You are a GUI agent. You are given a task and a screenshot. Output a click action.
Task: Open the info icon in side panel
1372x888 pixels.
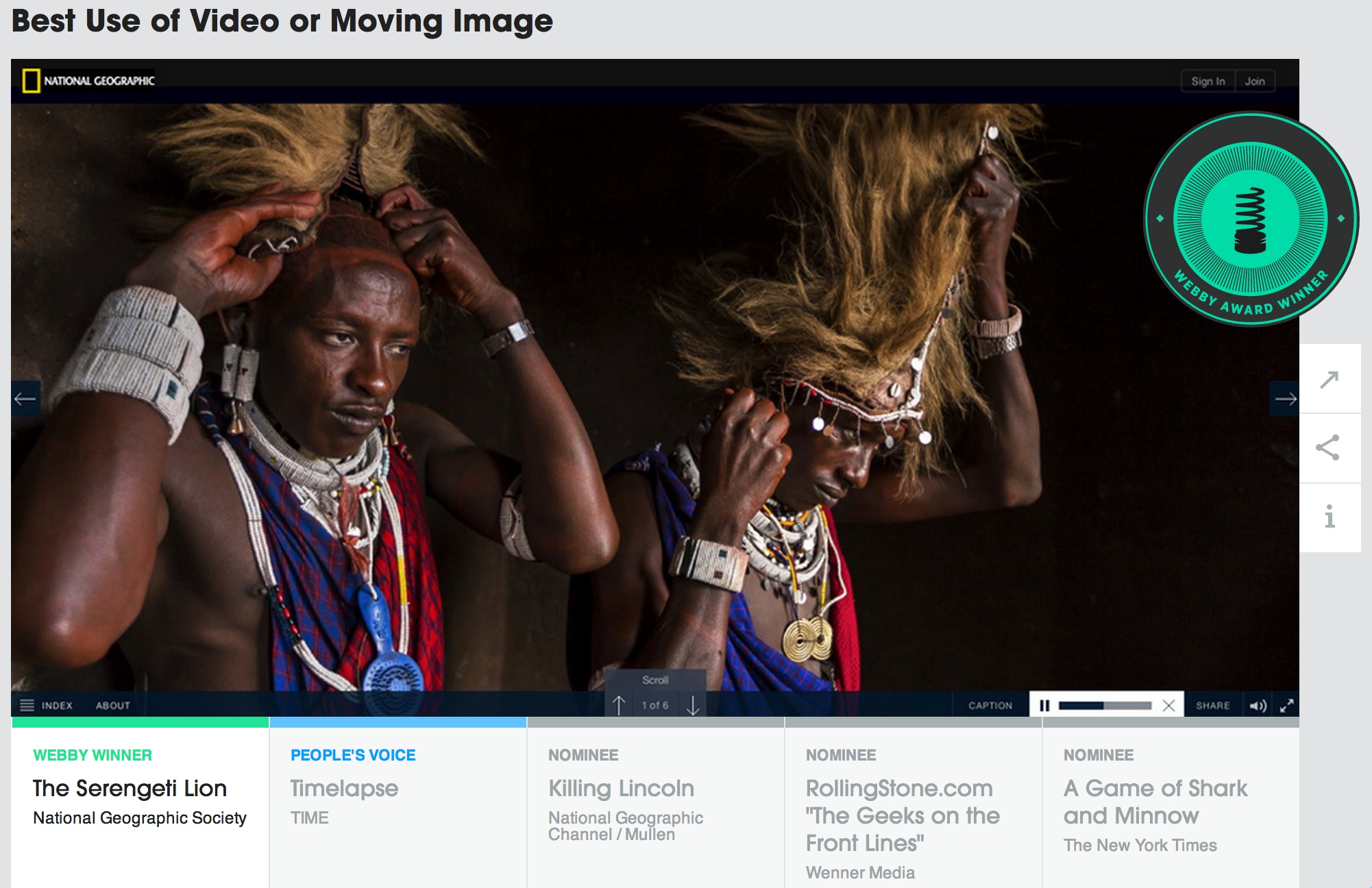1330,517
